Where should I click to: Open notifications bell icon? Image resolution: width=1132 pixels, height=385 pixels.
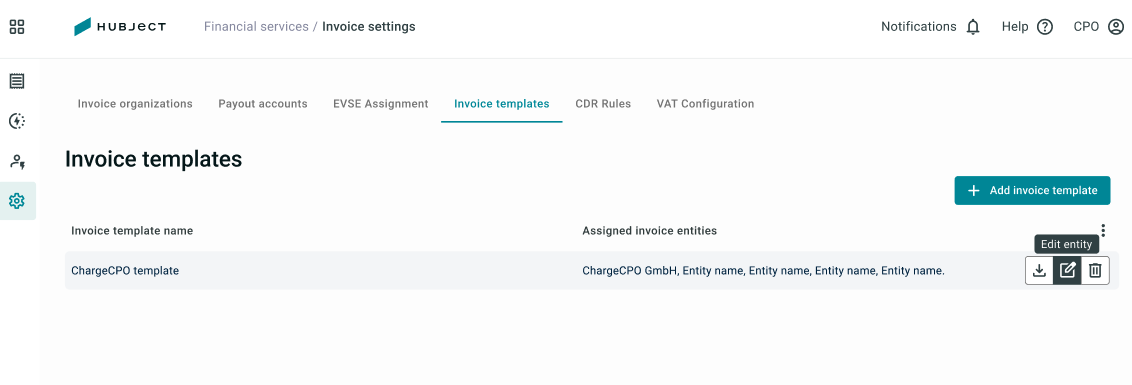click(973, 27)
